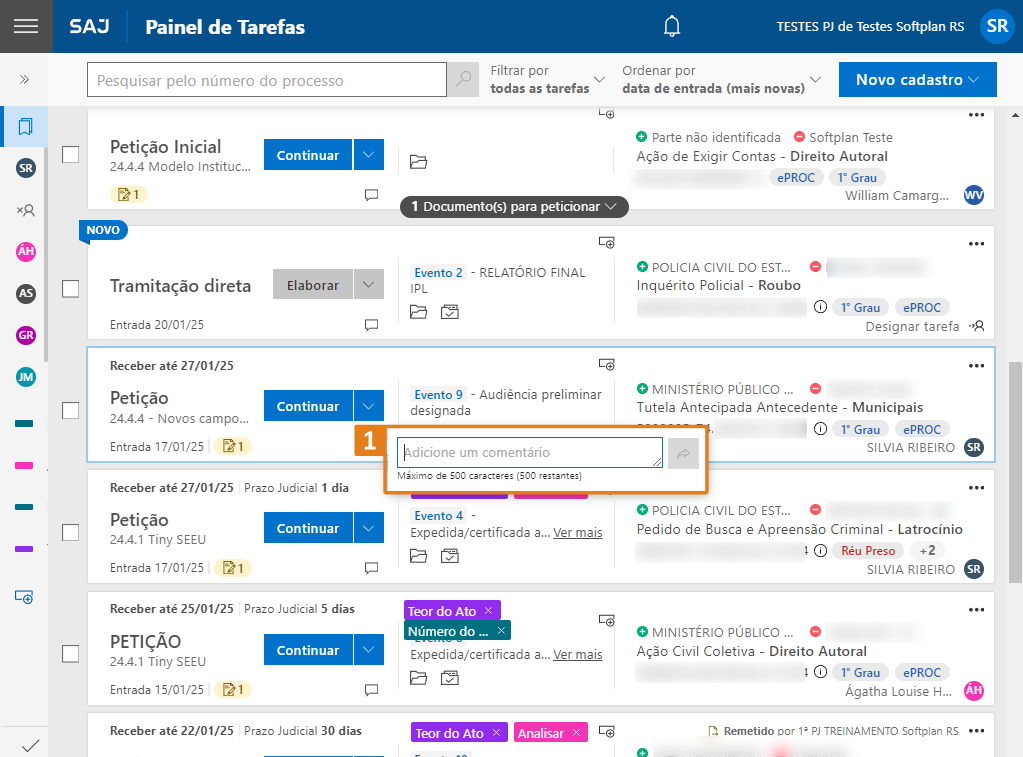Image resolution: width=1023 pixels, height=757 pixels.
Task: Click the Elaborar button on Tramitação direta
Action: point(311,284)
